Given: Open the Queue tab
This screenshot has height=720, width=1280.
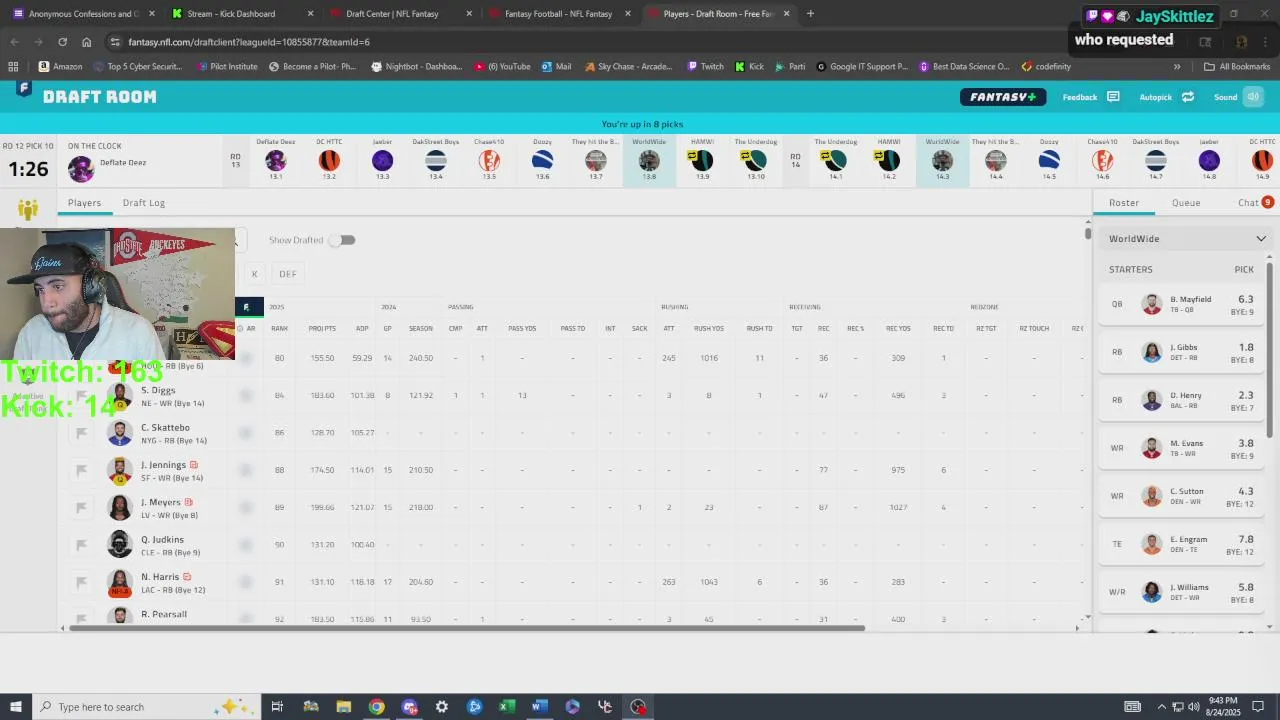Looking at the screenshot, I should click(1186, 203).
